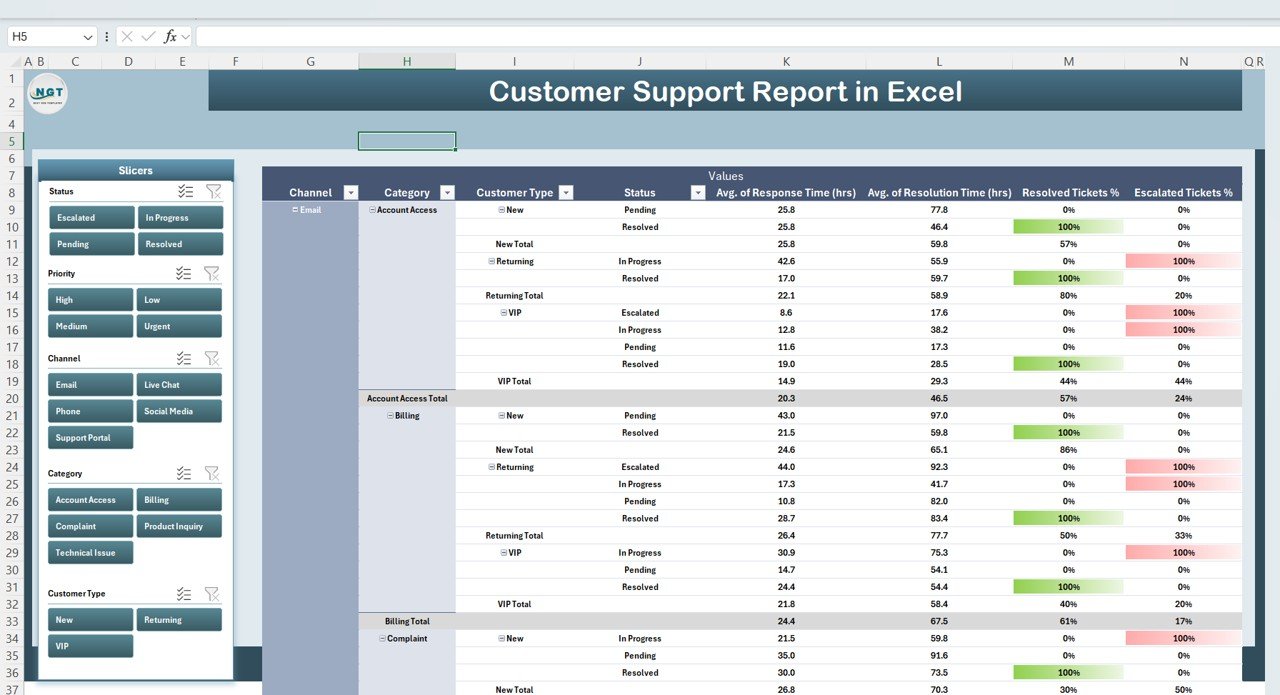This screenshot has height=695, width=1280.
Task: Clear the Category slicer filter
Action: pos(213,473)
